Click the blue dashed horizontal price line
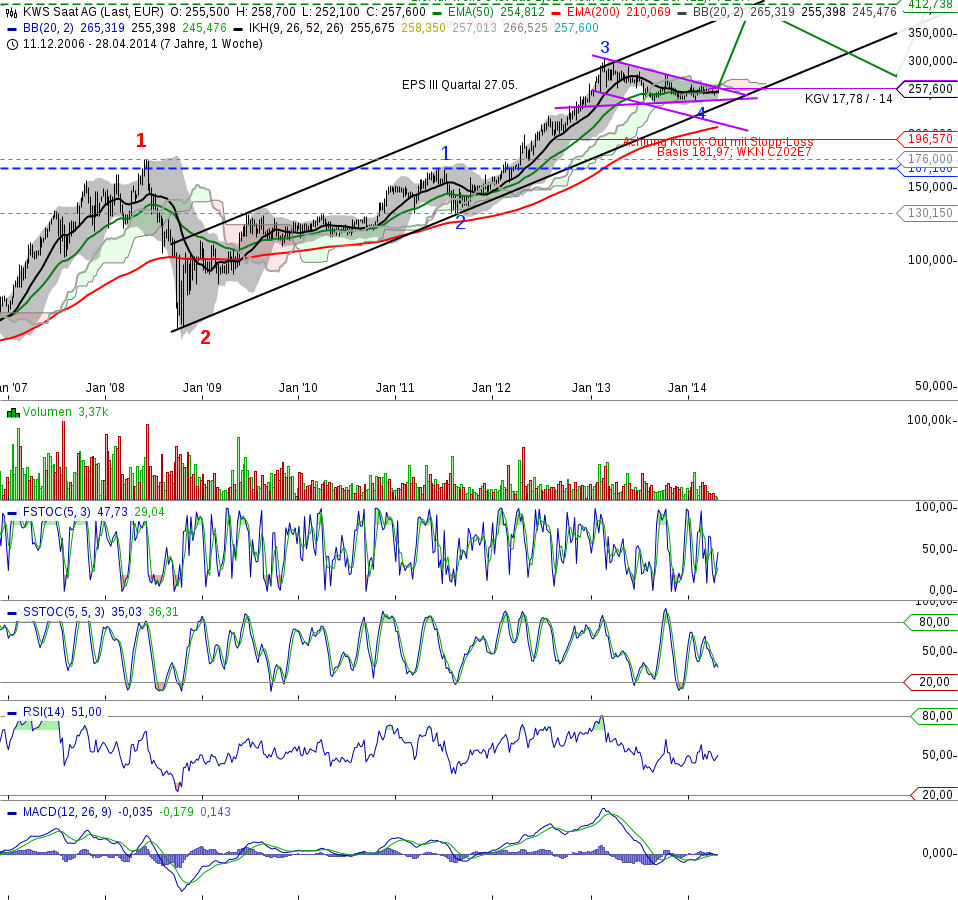Image resolution: width=958 pixels, height=900 pixels. pos(300,168)
